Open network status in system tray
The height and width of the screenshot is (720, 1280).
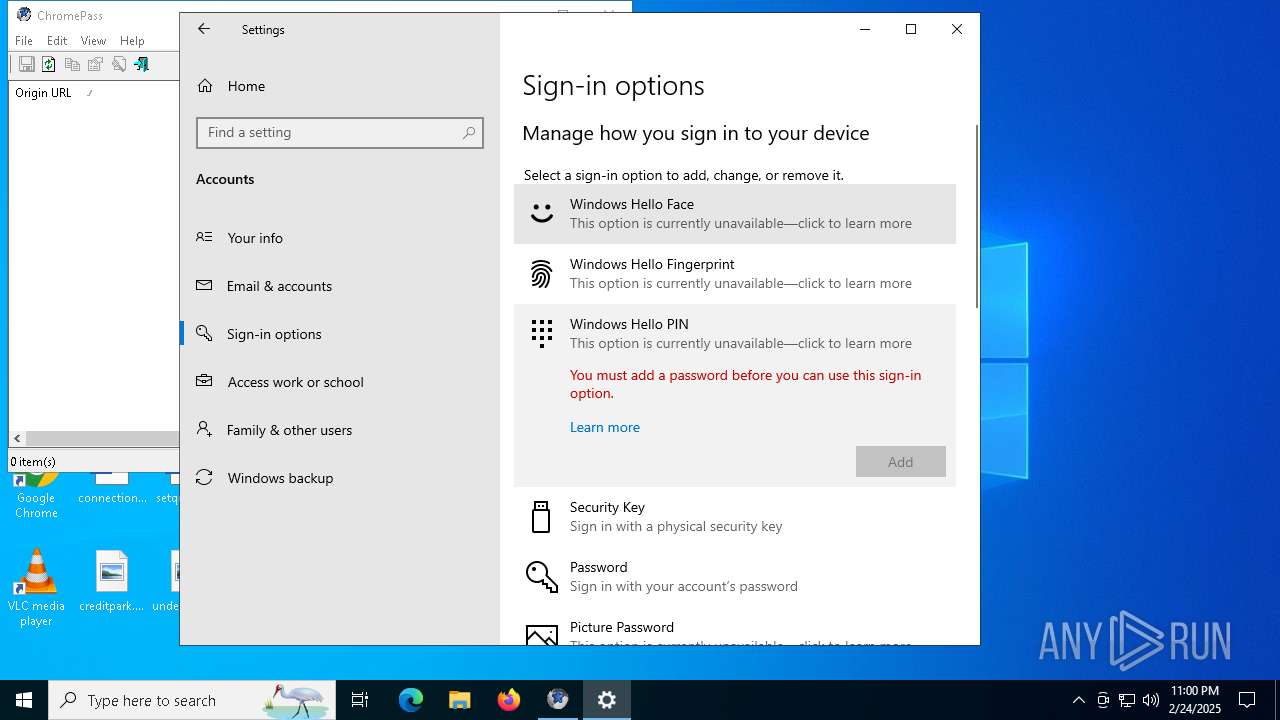pyautogui.click(x=1127, y=700)
